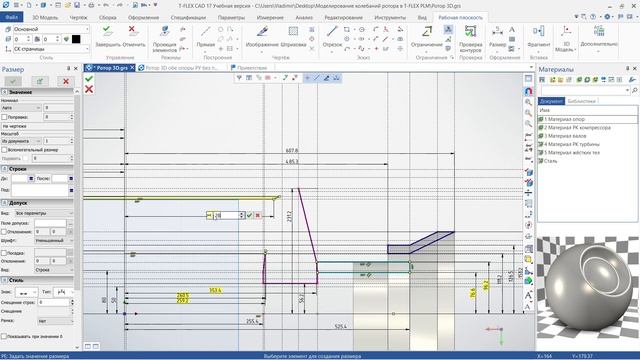640x360 pixels.
Task: Click the help icon in title area
Action: (593, 17)
